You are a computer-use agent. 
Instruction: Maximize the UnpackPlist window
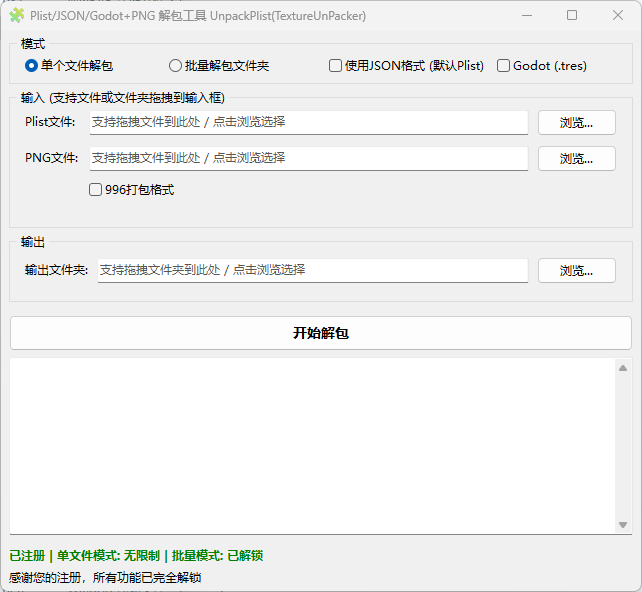[572, 16]
